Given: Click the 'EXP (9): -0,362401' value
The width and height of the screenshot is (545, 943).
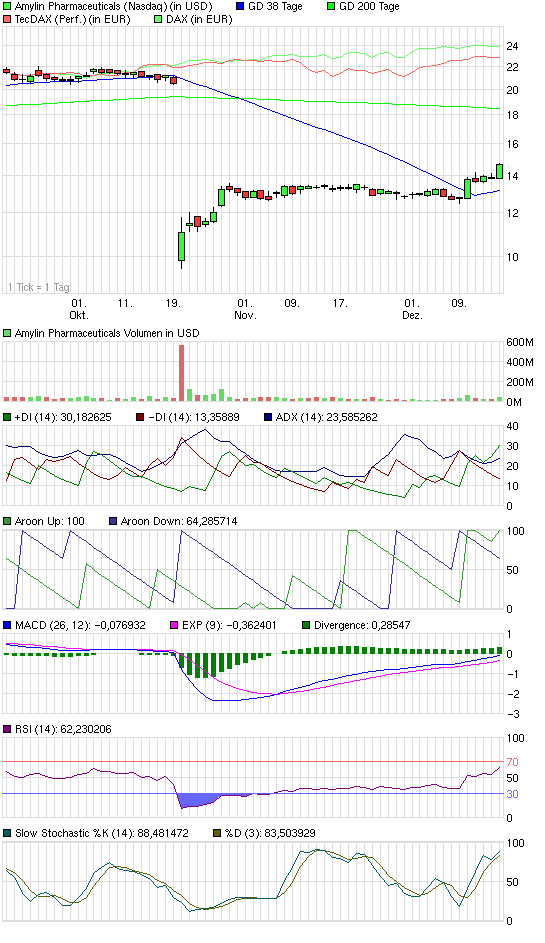Looking at the screenshot, I should pyautogui.click(x=229, y=625).
